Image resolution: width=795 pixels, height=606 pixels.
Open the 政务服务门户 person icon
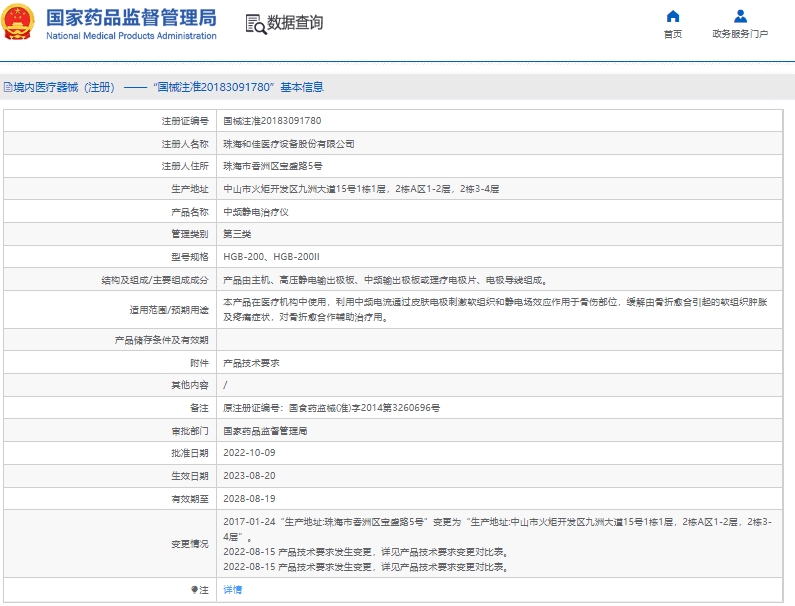coord(740,16)
